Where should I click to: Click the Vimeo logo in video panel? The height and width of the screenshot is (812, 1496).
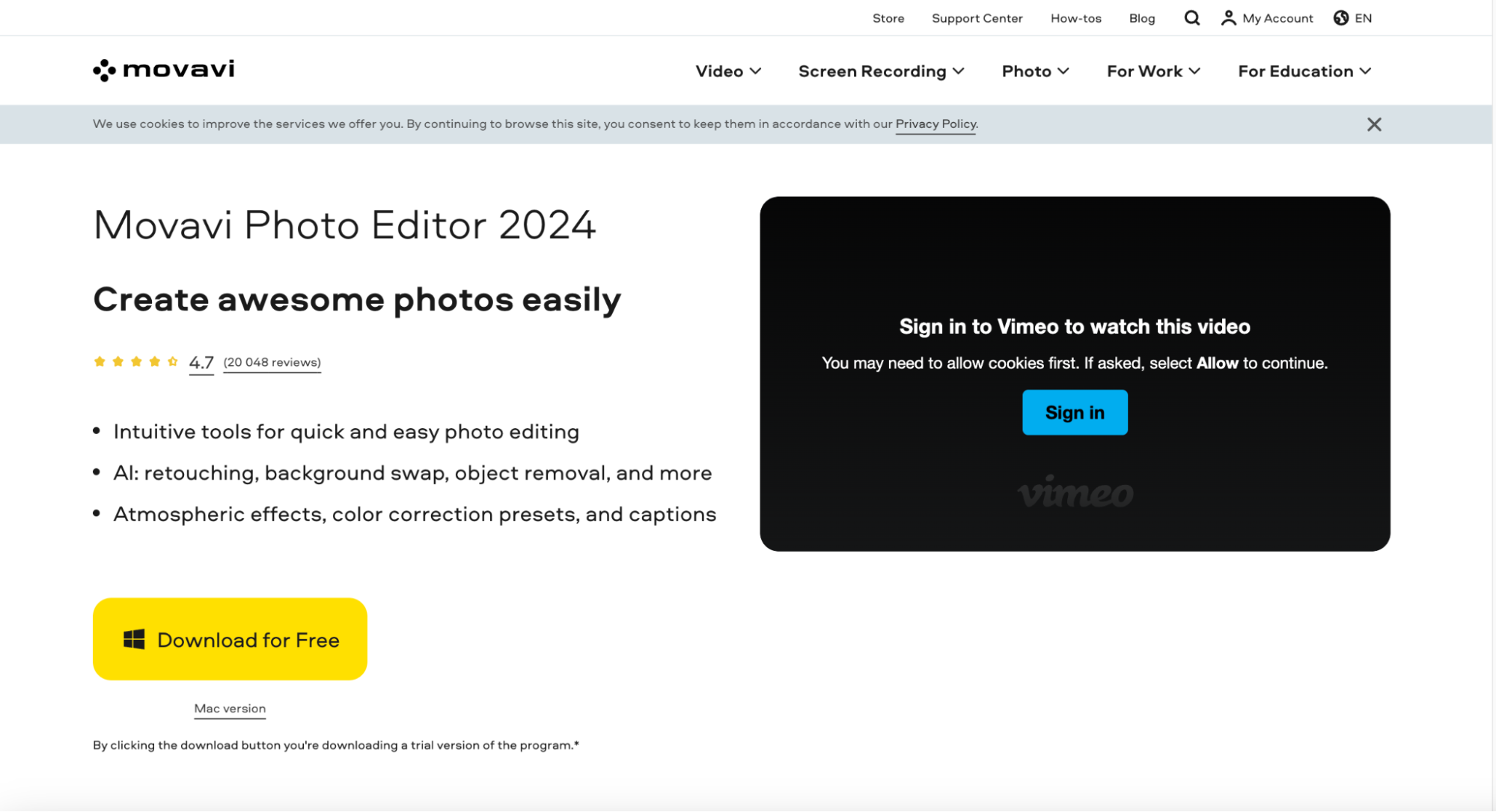(1075, 492)
